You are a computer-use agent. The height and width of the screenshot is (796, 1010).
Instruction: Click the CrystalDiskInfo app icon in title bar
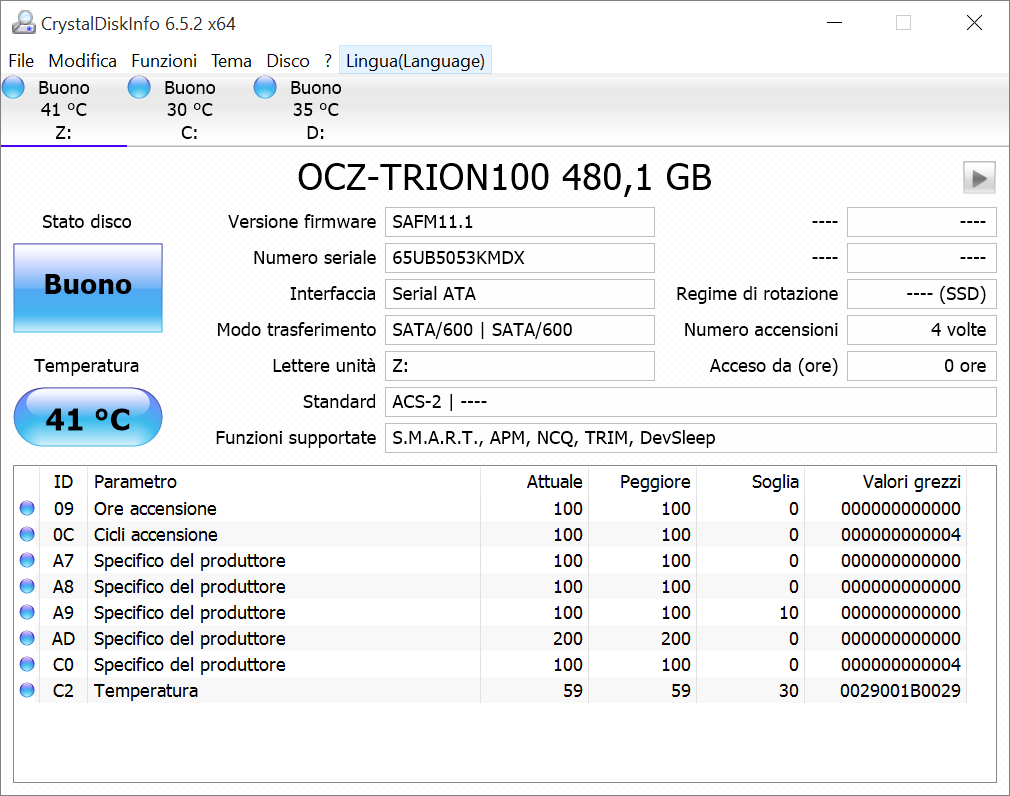coord(24,23)
